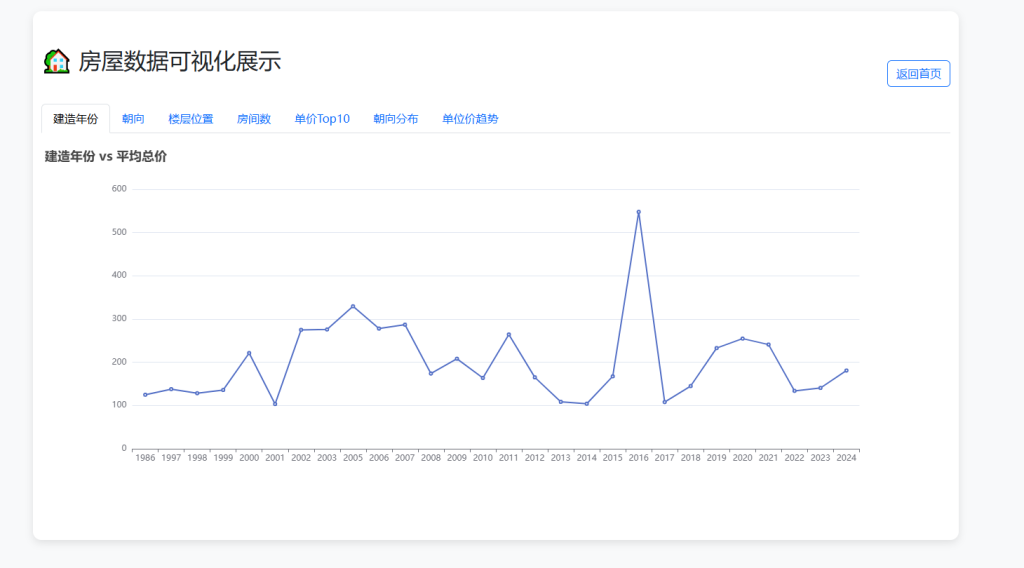Click the house icon beside the page title
Viewport: 1024px width, 568px height.
(57, 61)
